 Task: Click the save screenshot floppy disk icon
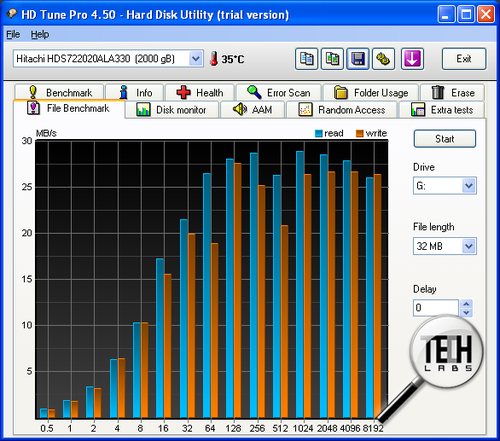[x=358, y=59]
